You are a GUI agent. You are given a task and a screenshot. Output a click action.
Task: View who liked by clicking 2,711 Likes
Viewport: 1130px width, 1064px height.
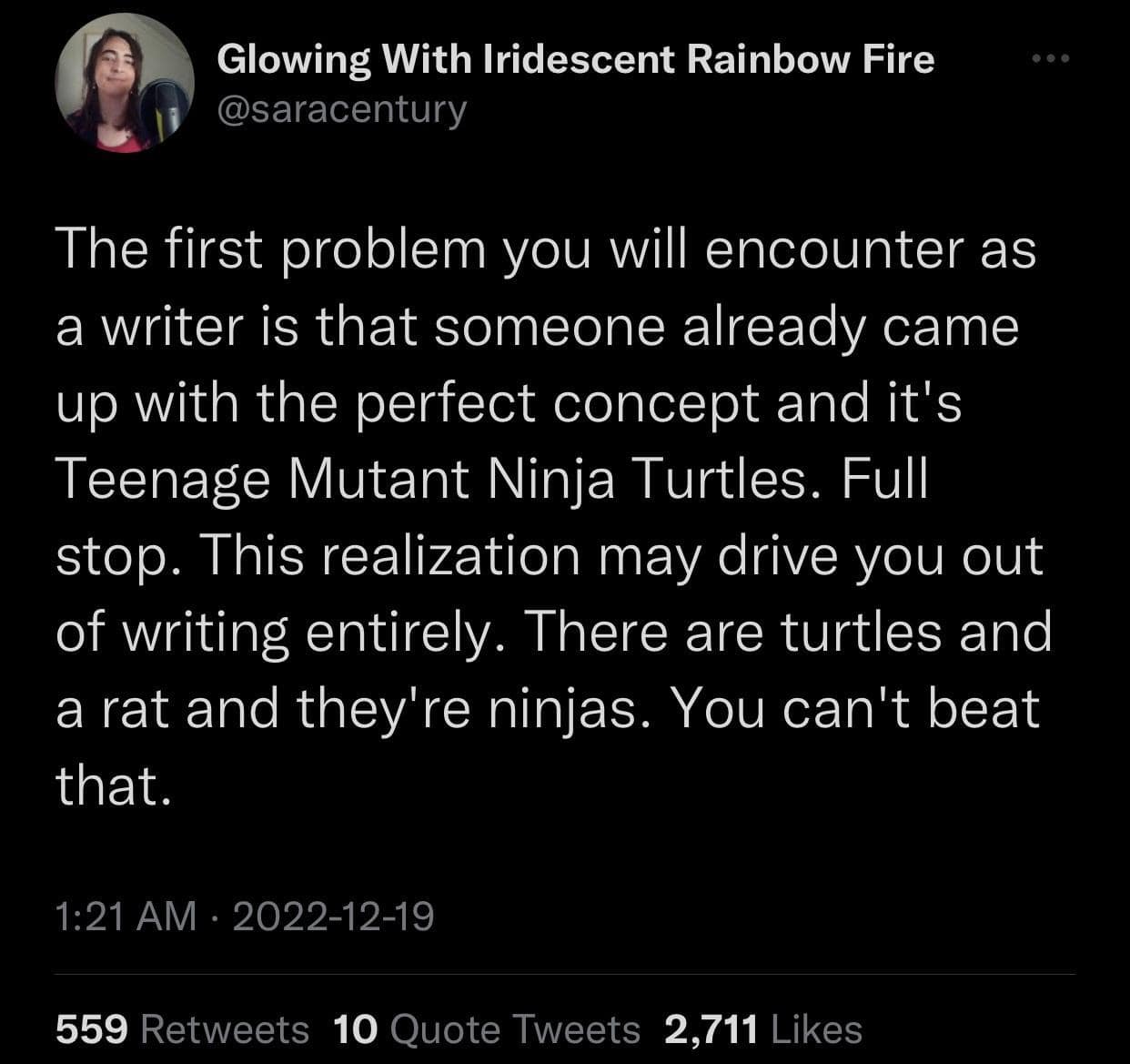[762, 1029]
